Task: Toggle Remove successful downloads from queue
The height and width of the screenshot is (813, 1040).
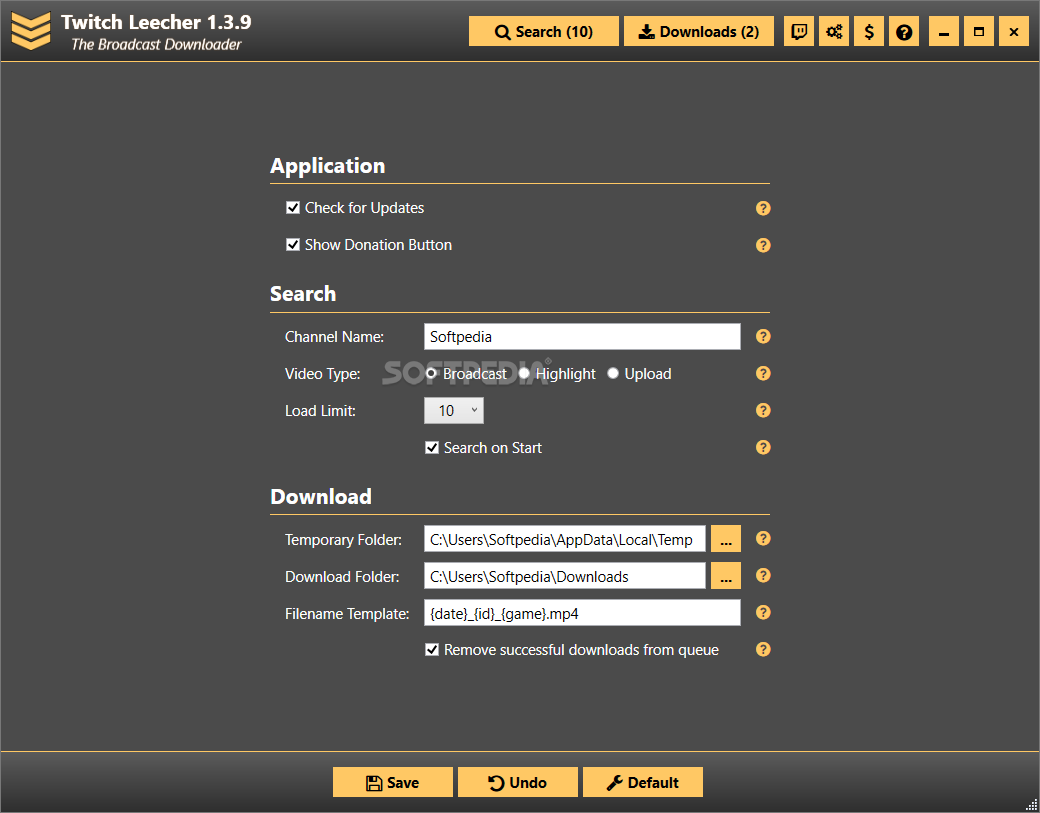Action: 432,650
